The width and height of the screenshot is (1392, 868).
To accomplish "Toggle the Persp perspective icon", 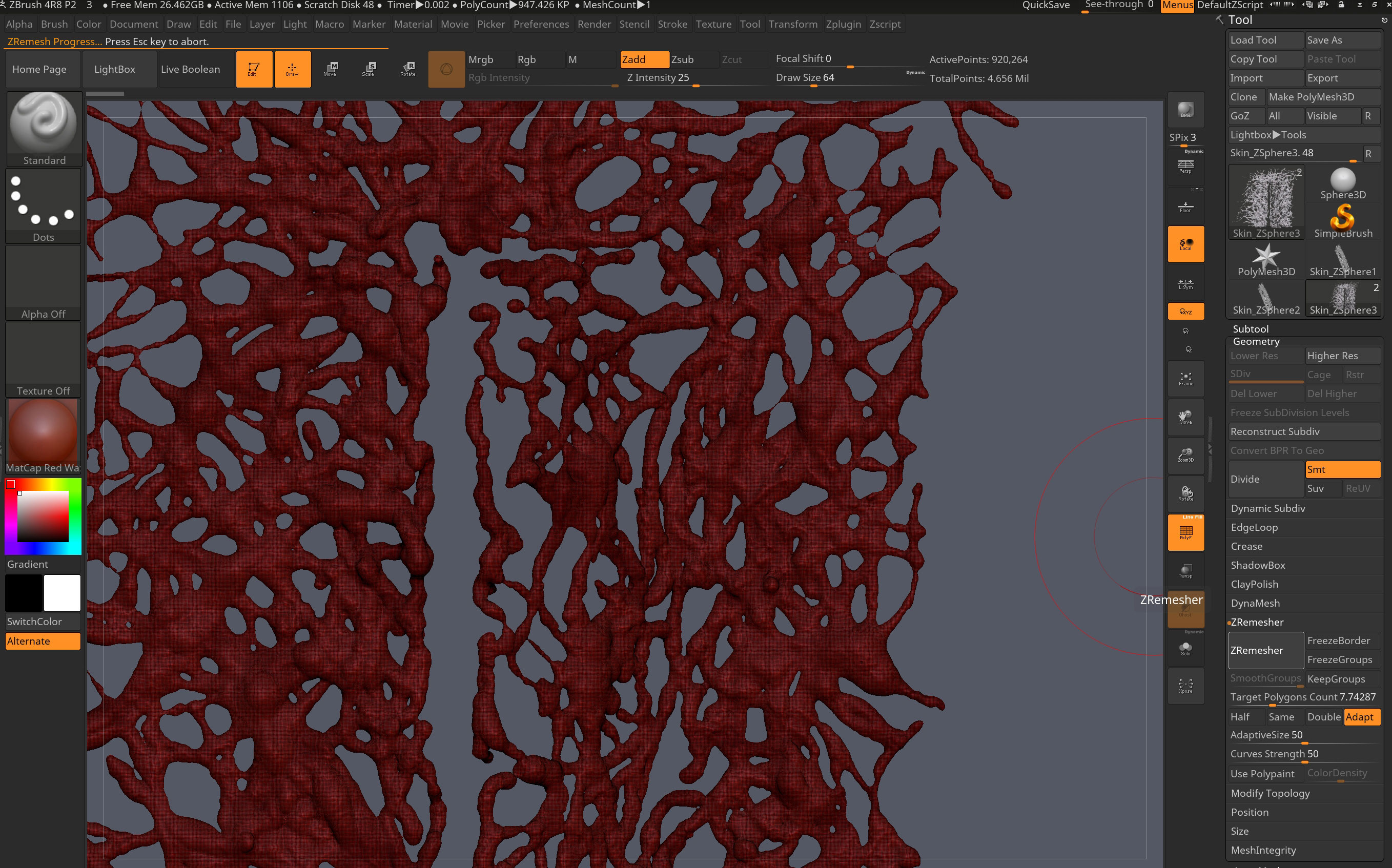I will coord(1185,167).
